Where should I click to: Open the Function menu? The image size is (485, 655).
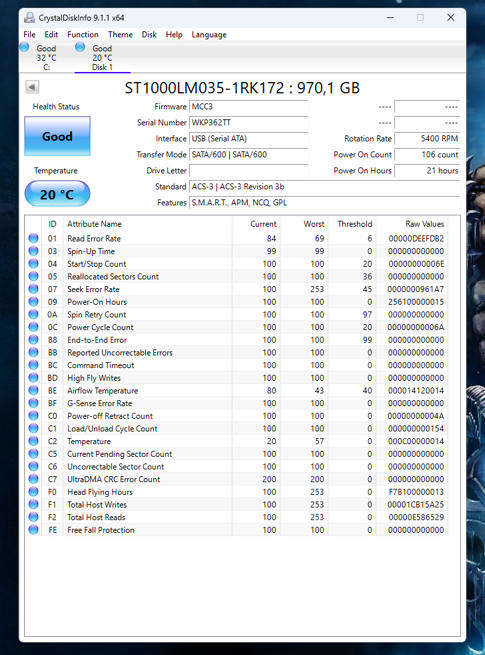click(83, 35)
